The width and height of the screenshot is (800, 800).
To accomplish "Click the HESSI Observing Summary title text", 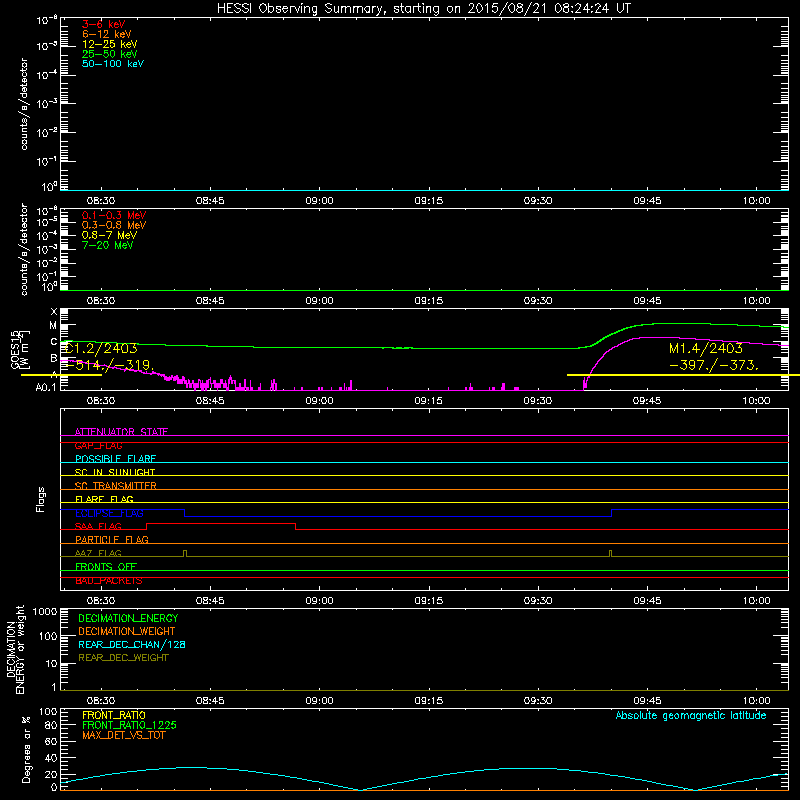I will pos(423,9).
